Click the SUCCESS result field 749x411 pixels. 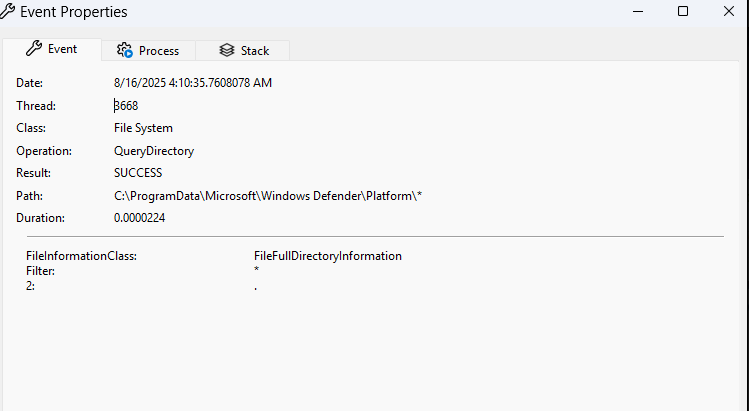click(x=138, y=173)
